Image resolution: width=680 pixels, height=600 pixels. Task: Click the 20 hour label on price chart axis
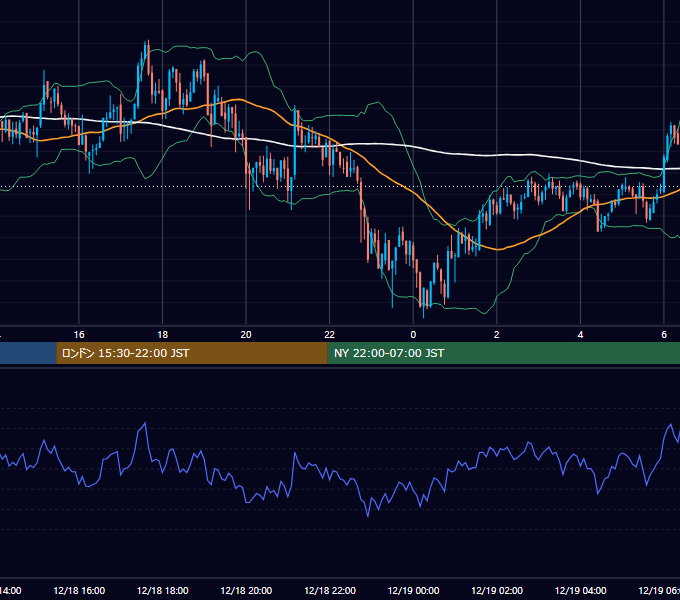[x=246, y=335]
